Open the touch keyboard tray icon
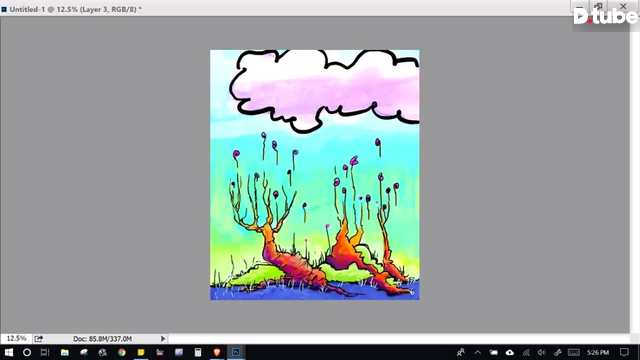This screenshot has height=360, width=640. click(x=573, y=352)
